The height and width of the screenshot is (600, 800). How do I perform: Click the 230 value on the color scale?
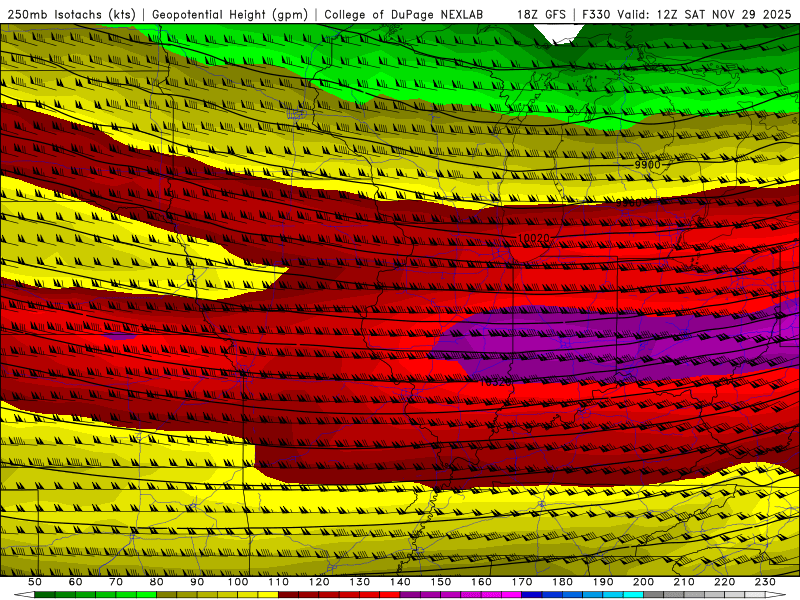765,582
